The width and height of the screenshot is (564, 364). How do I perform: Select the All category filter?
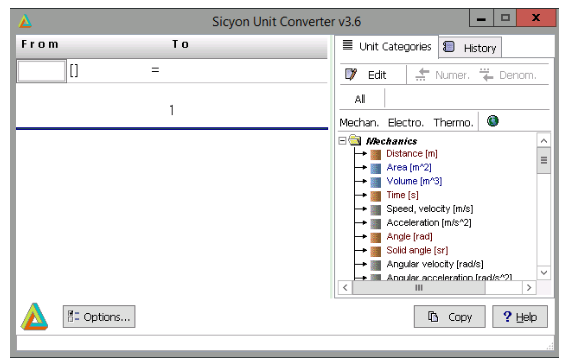360,99
